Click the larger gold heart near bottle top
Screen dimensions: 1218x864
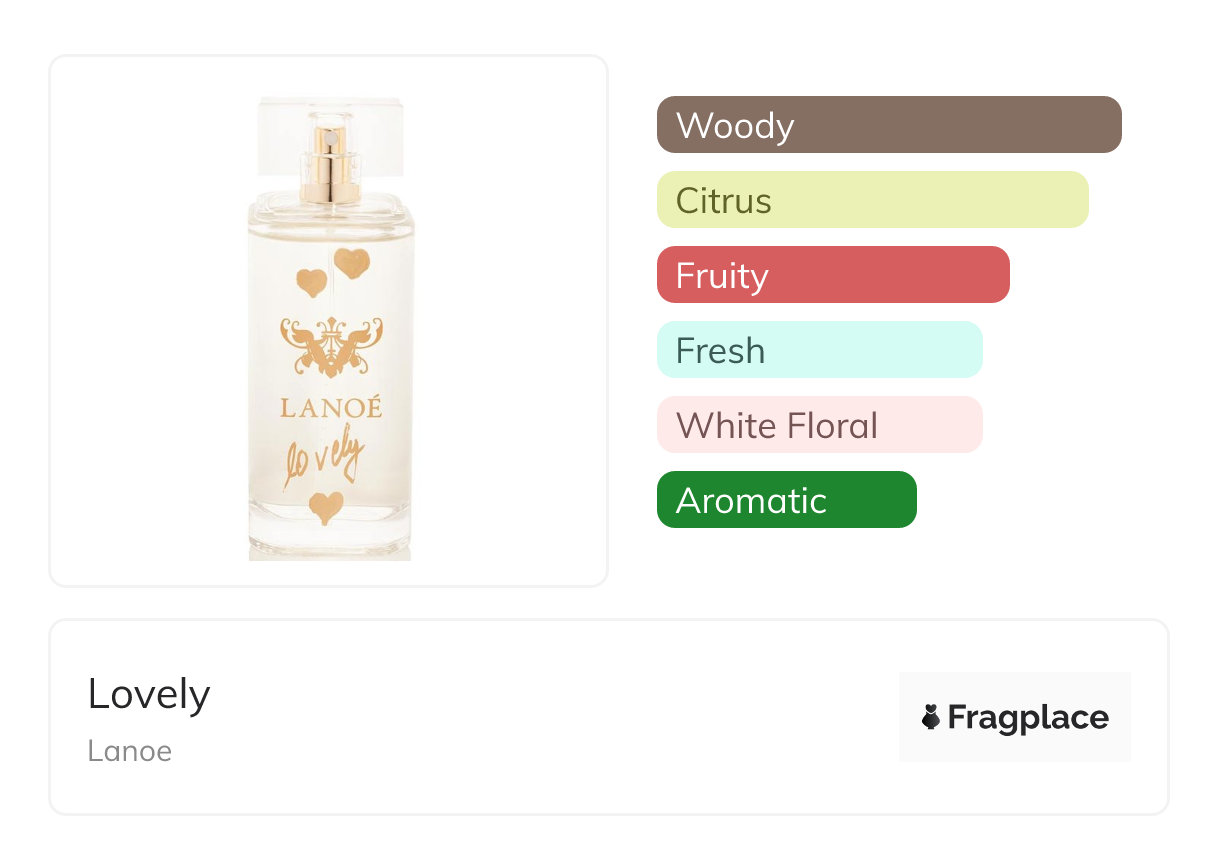point(352,264)
